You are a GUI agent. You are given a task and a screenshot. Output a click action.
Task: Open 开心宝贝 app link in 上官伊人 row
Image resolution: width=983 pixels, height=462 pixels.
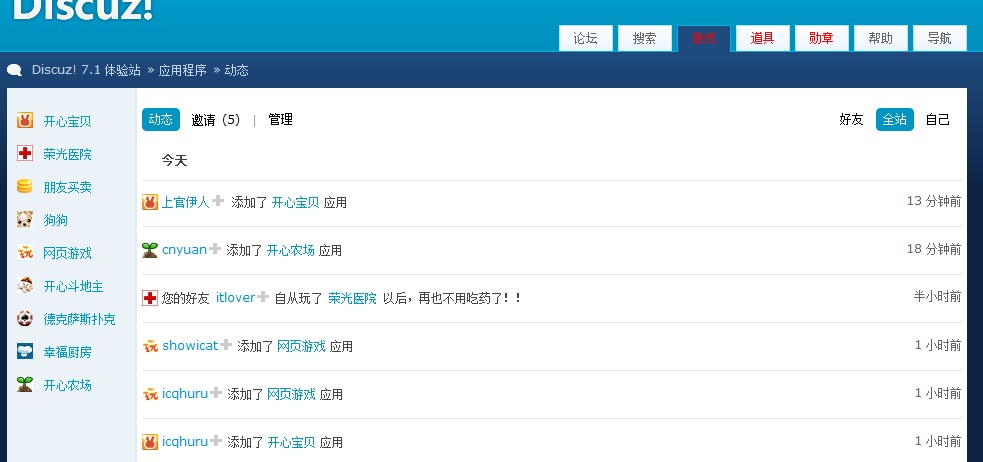tap(295, 202)
